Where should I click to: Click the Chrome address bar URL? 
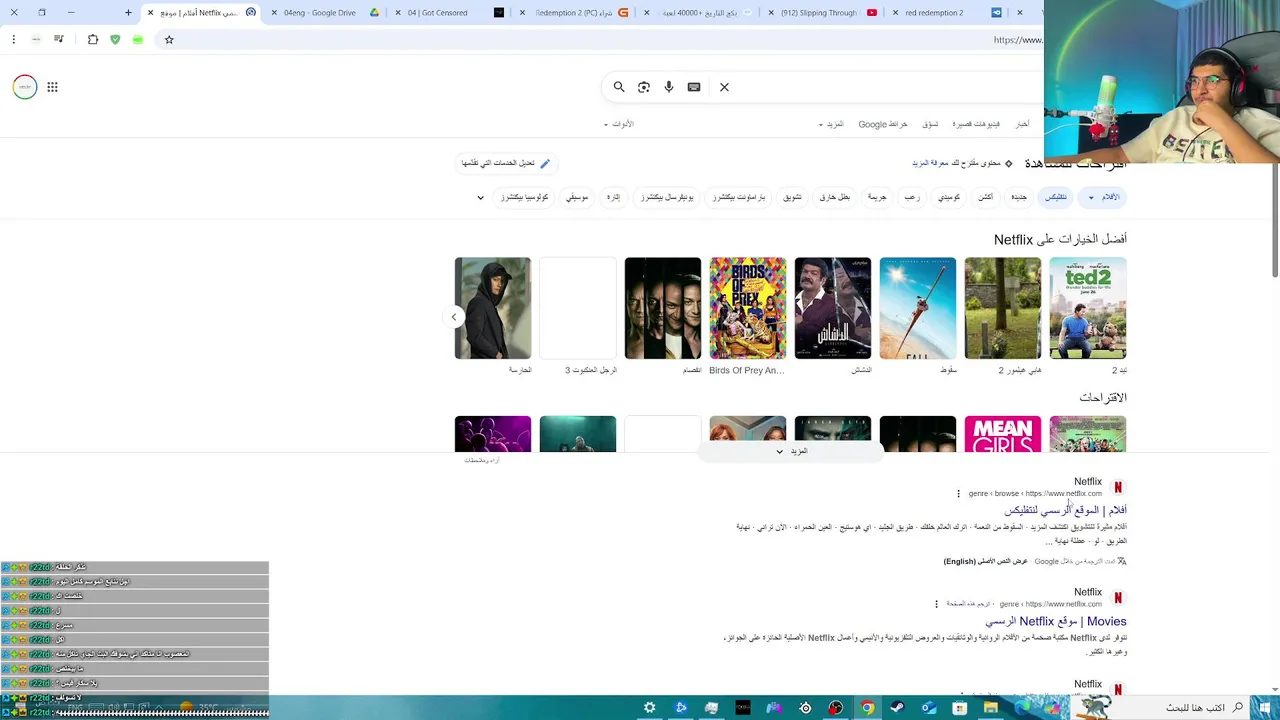1017,40
